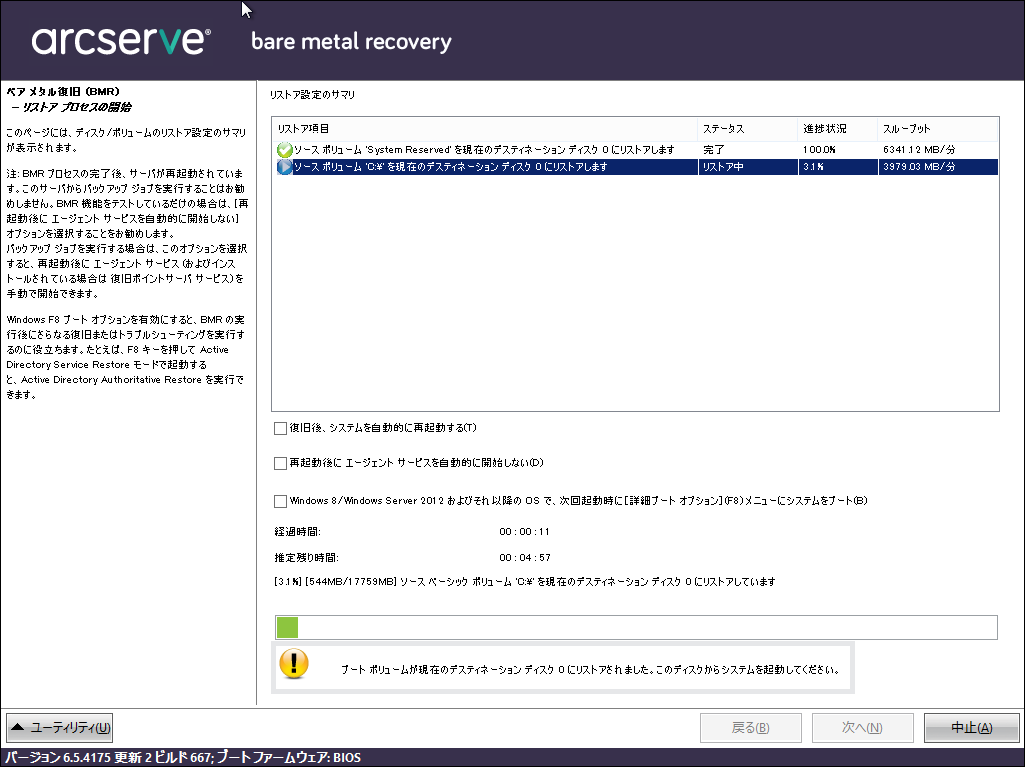Click the yellow warning exclamation icon
Screen dimensions: 1025x767
[294, 664]
